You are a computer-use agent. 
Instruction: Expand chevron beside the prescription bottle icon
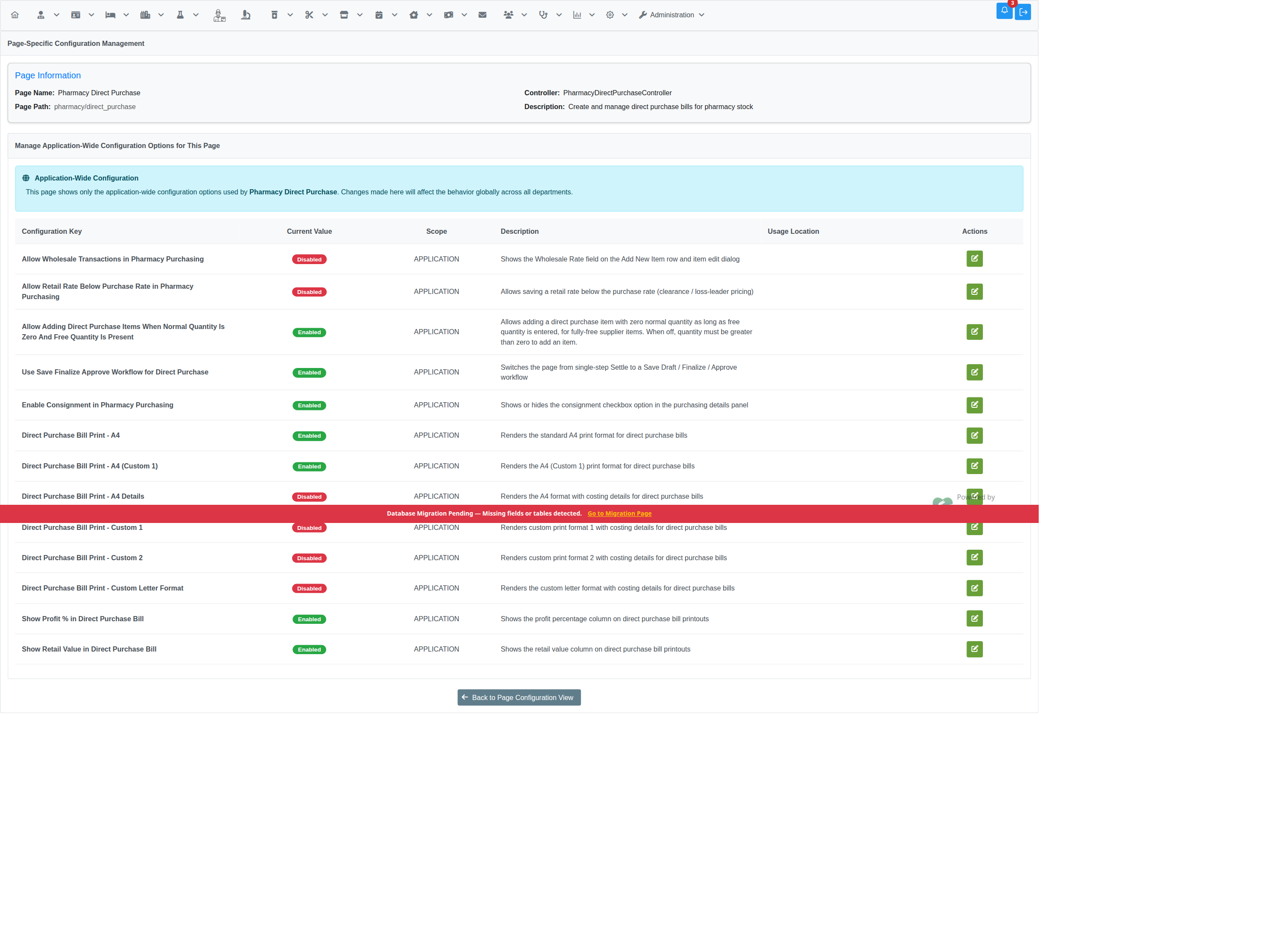tap(290, 15)
